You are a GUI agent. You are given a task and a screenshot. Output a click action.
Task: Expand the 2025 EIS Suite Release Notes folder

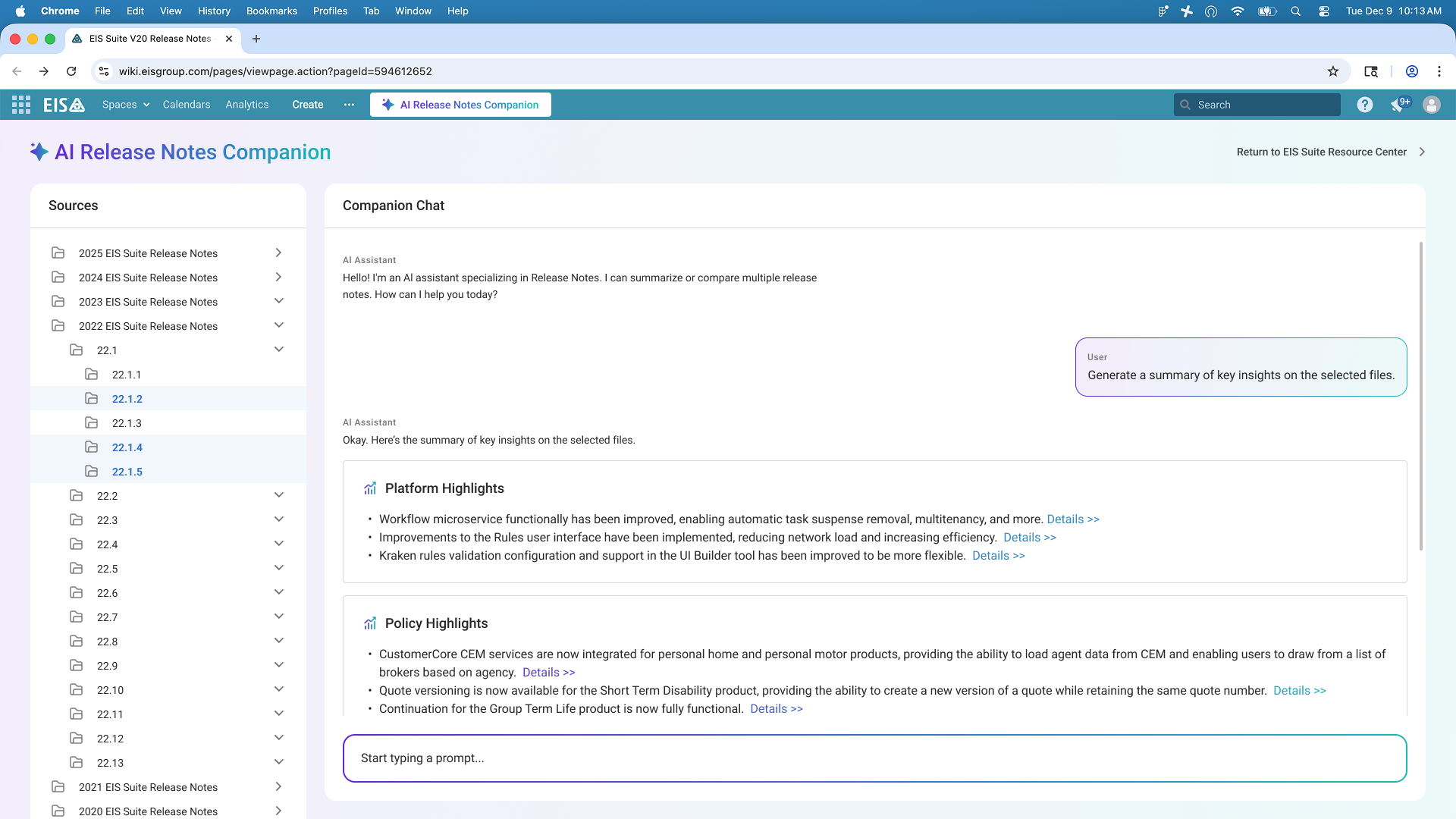[x=278, y=253]
